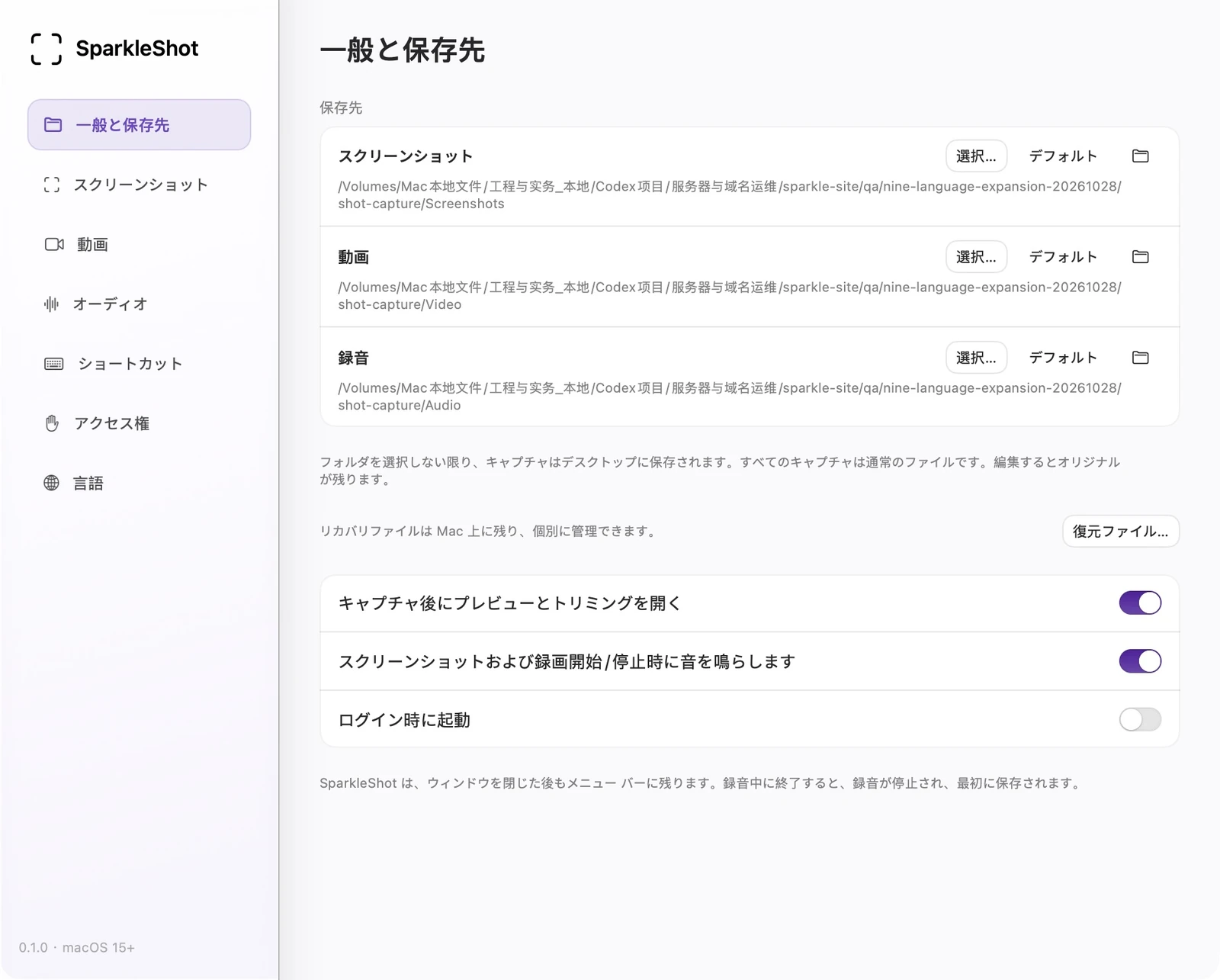The width and height of the screenshot is (1220, 980).
Task: Click 選択... in the 録音 row
Action: [976, 357]
